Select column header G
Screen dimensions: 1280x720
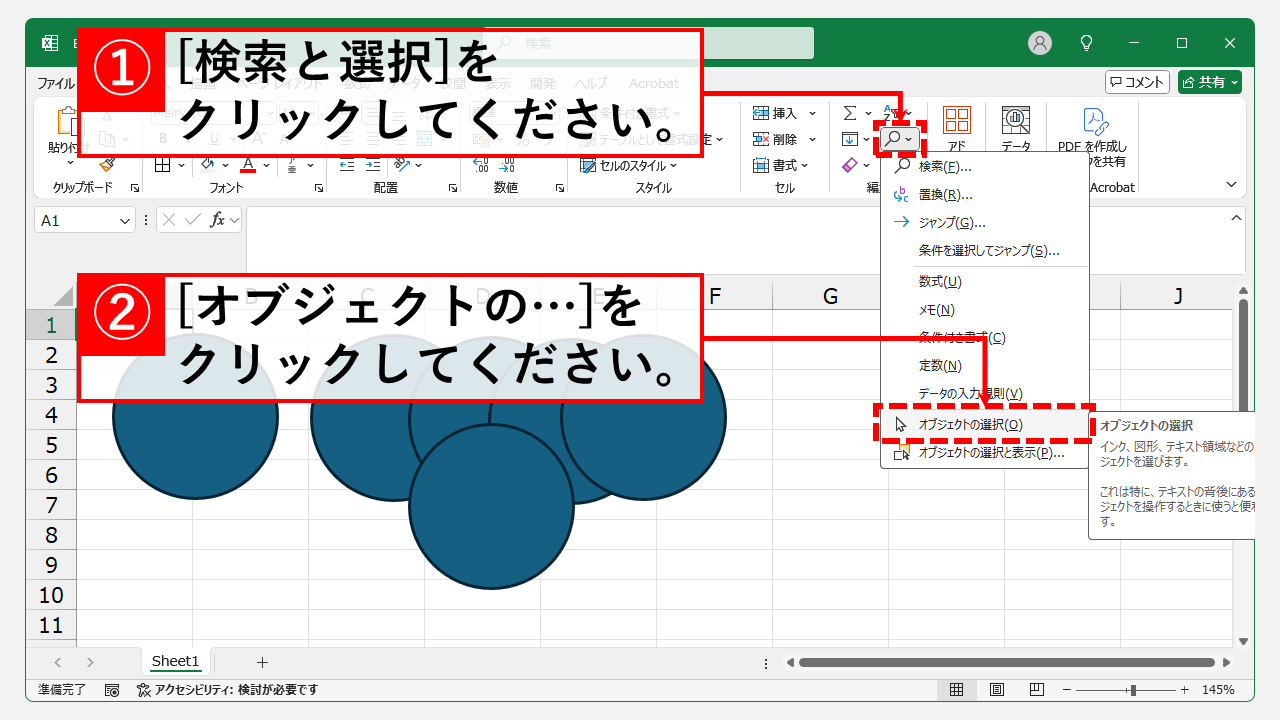coord(830,296)
